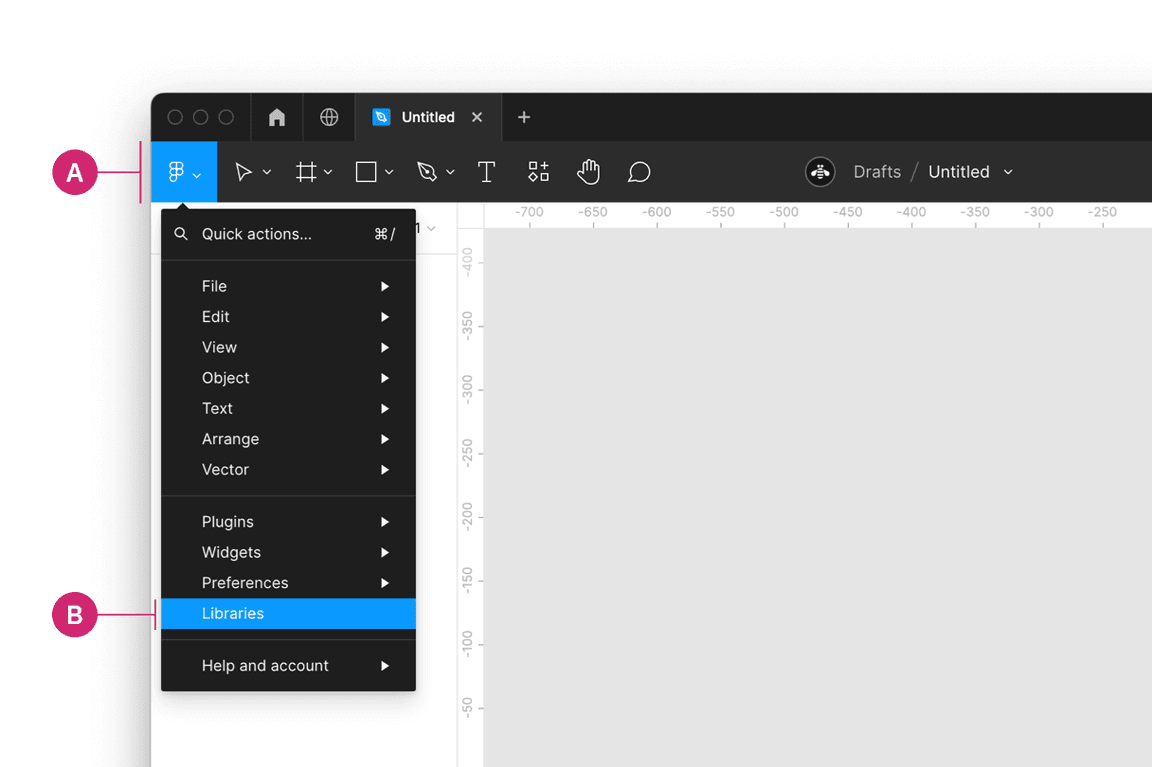Screen dimensions: 1152x767
Task: Expand the pages chevron behind the menu
Action: [431, 228]
